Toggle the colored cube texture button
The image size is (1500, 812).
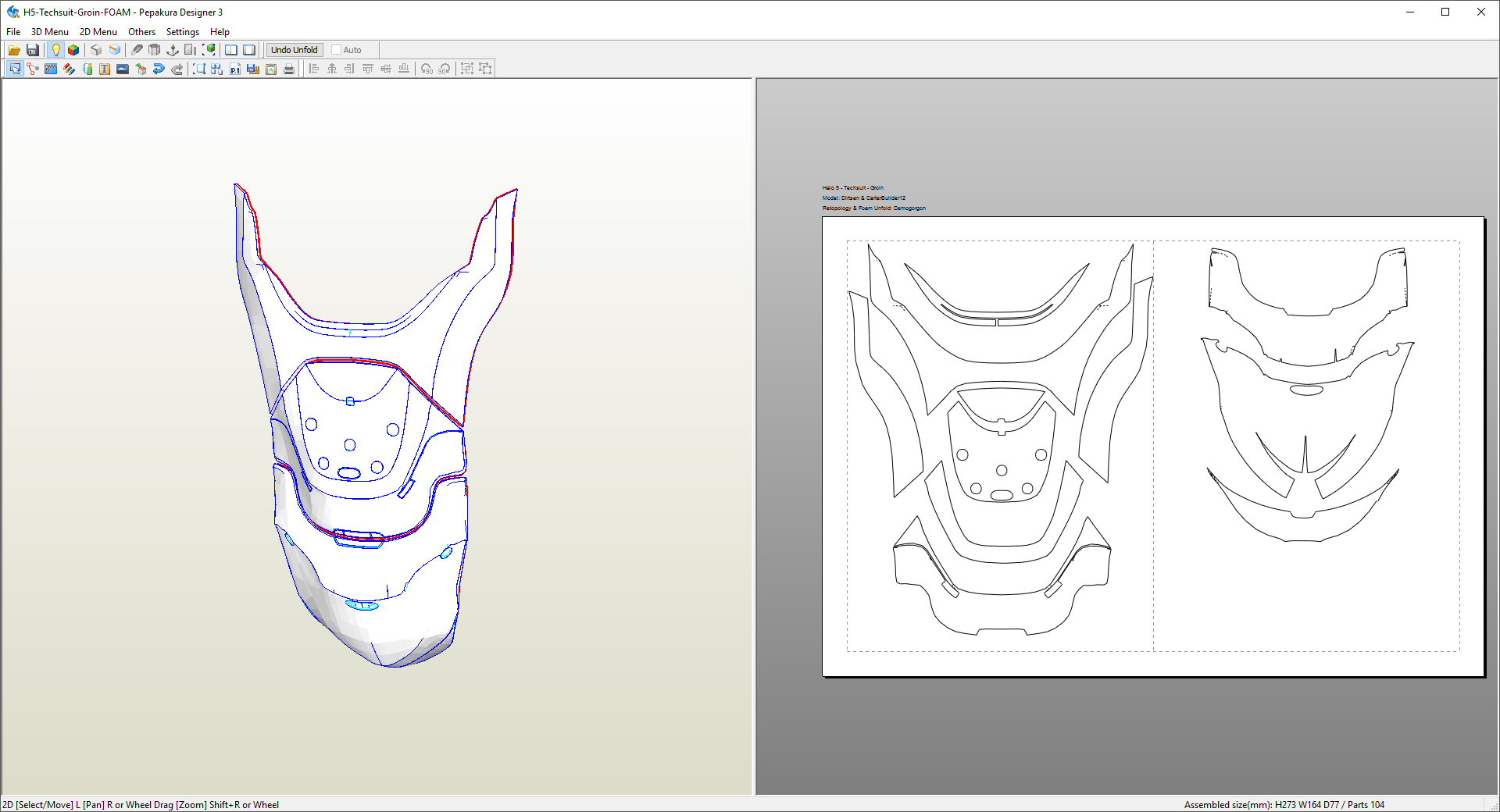tap(73, 50)
